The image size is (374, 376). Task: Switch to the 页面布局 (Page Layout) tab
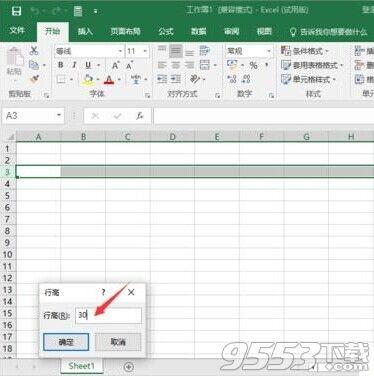pyautogui.click(x=125, y=31)
